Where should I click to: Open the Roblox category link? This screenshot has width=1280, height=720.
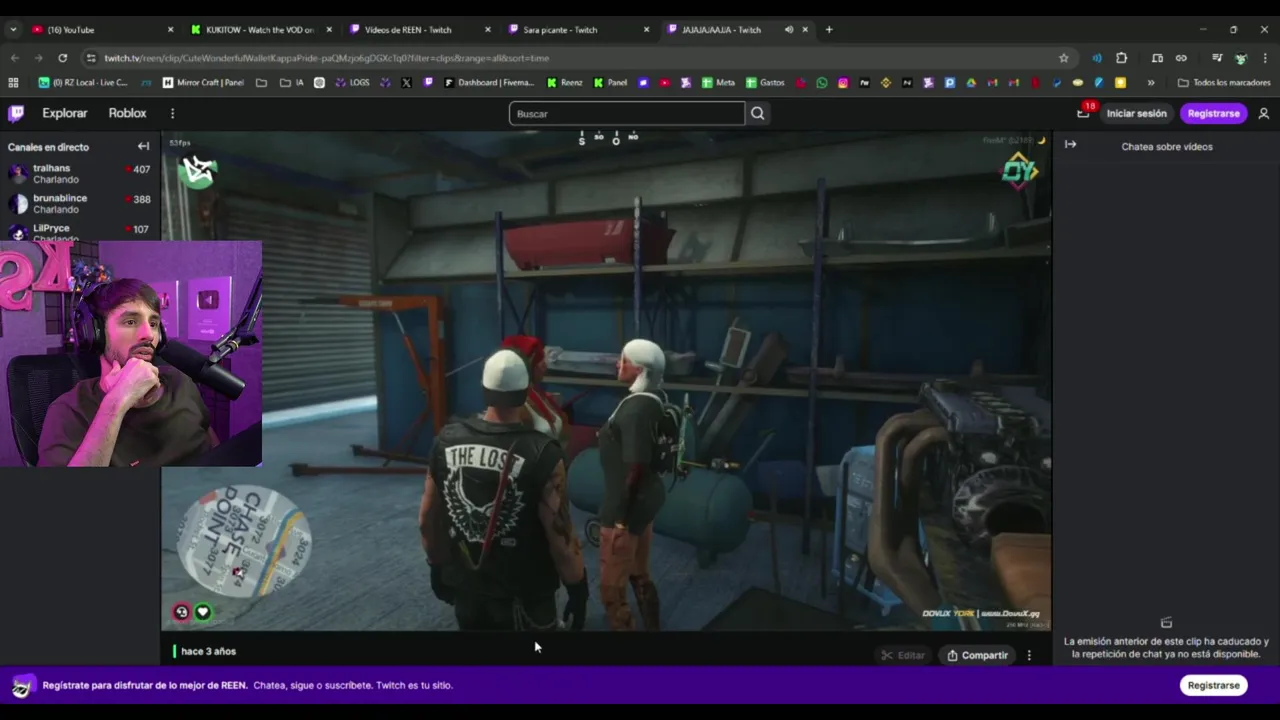click(127, 113)
